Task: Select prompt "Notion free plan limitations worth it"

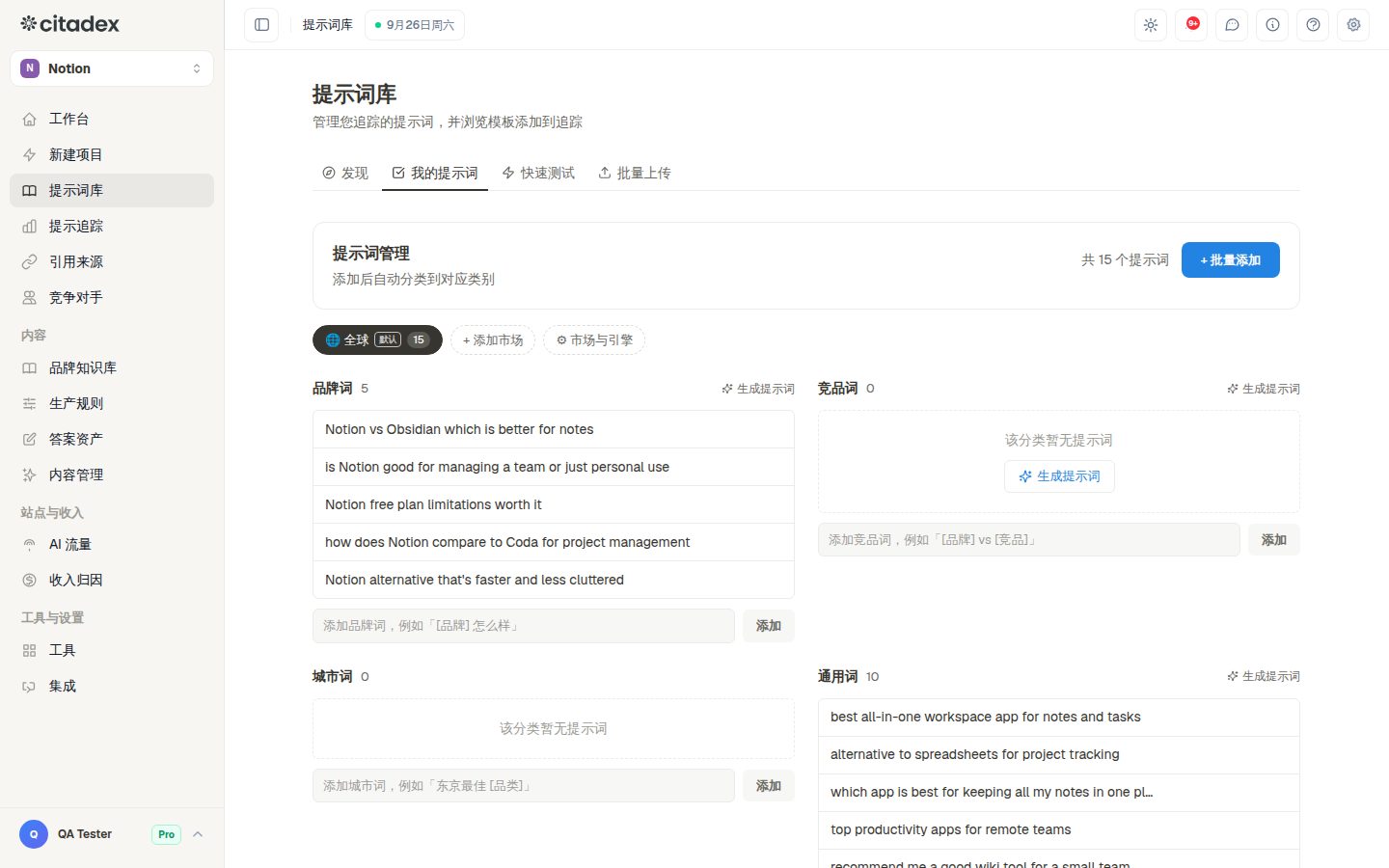Action: coord(554,504)
